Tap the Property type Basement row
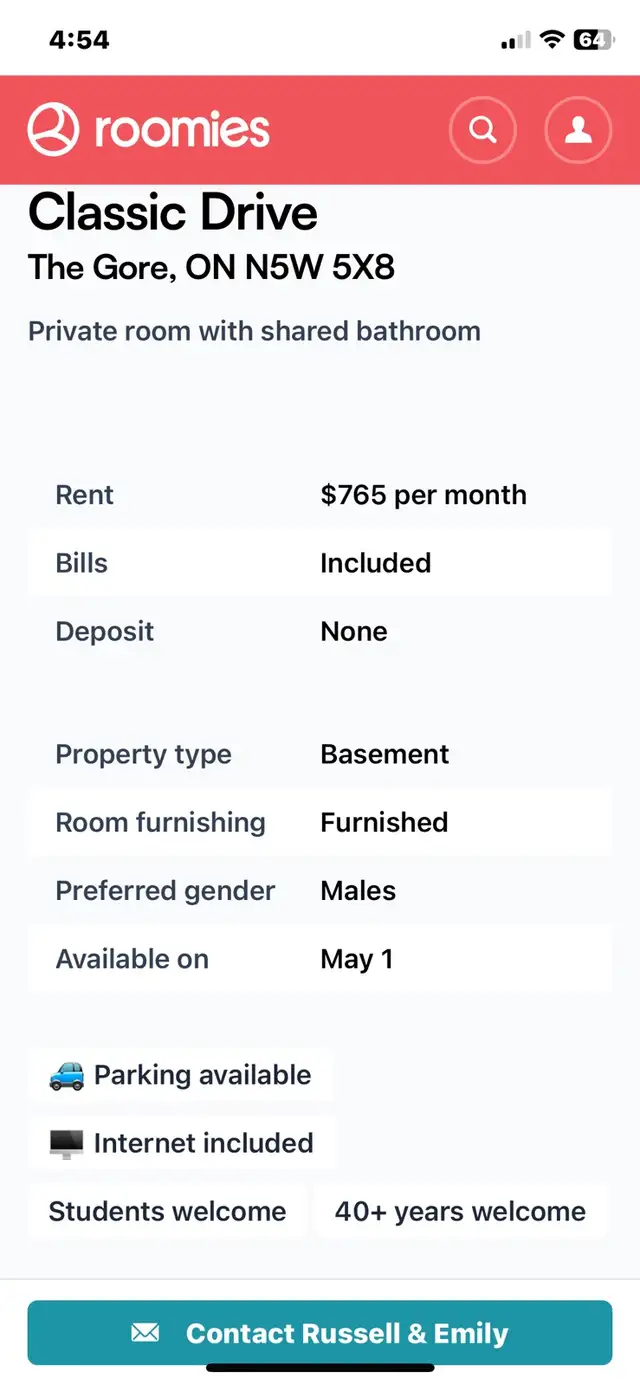 pyautogui.click(x=320, y=754)
